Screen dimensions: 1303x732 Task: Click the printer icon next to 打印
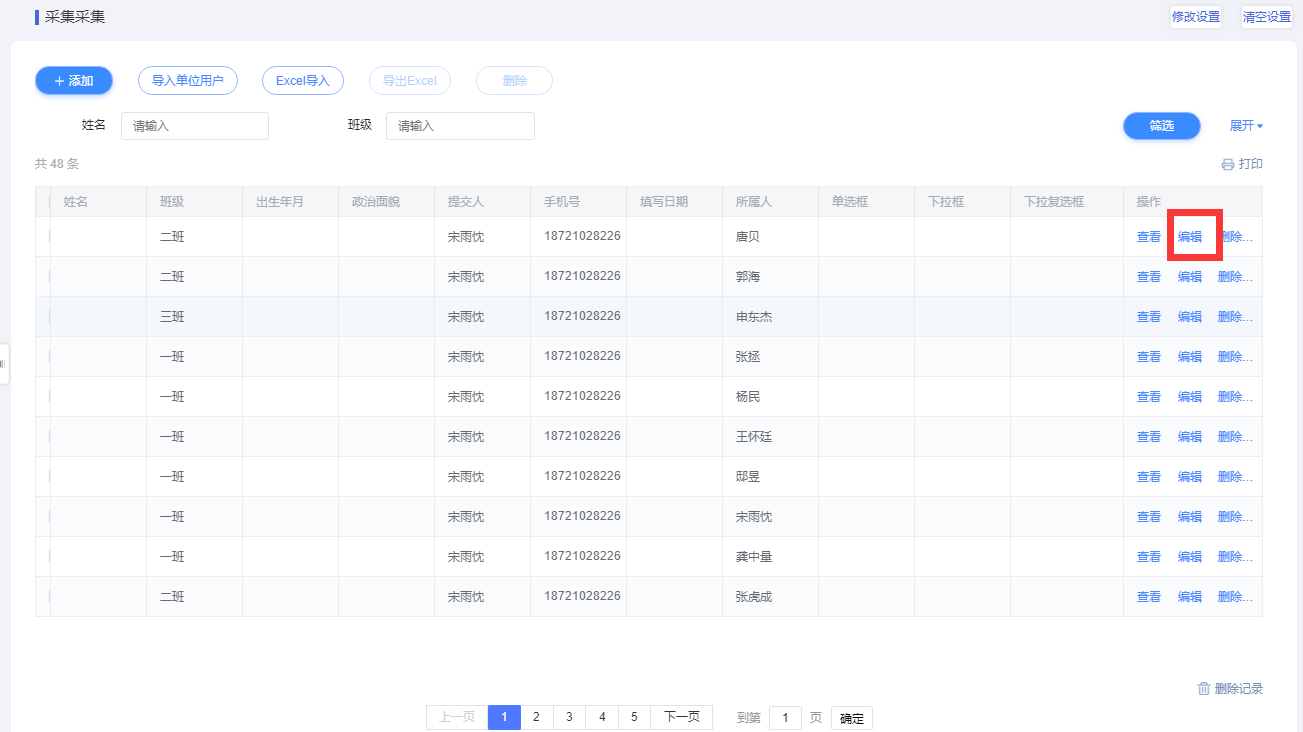coord(1227,164)
